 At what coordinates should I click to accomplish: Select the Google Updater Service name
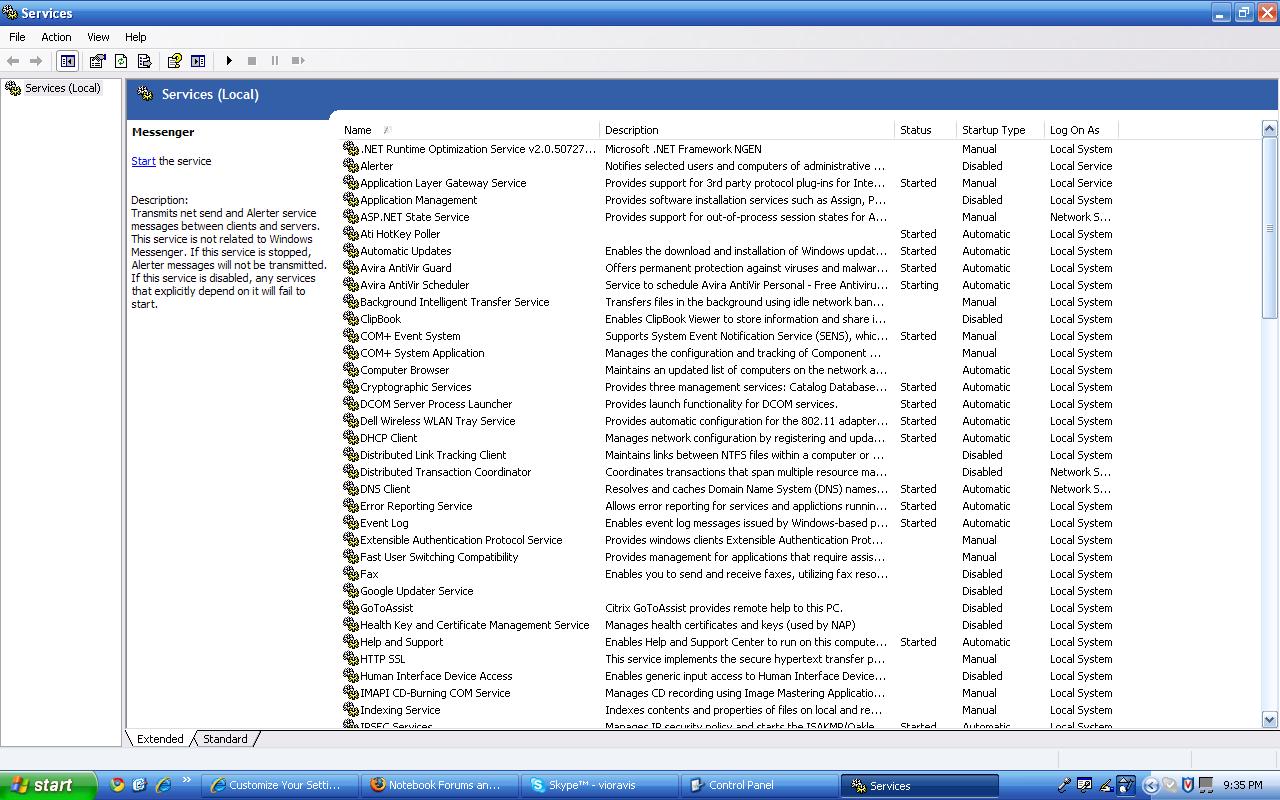(x=417, y=591)
